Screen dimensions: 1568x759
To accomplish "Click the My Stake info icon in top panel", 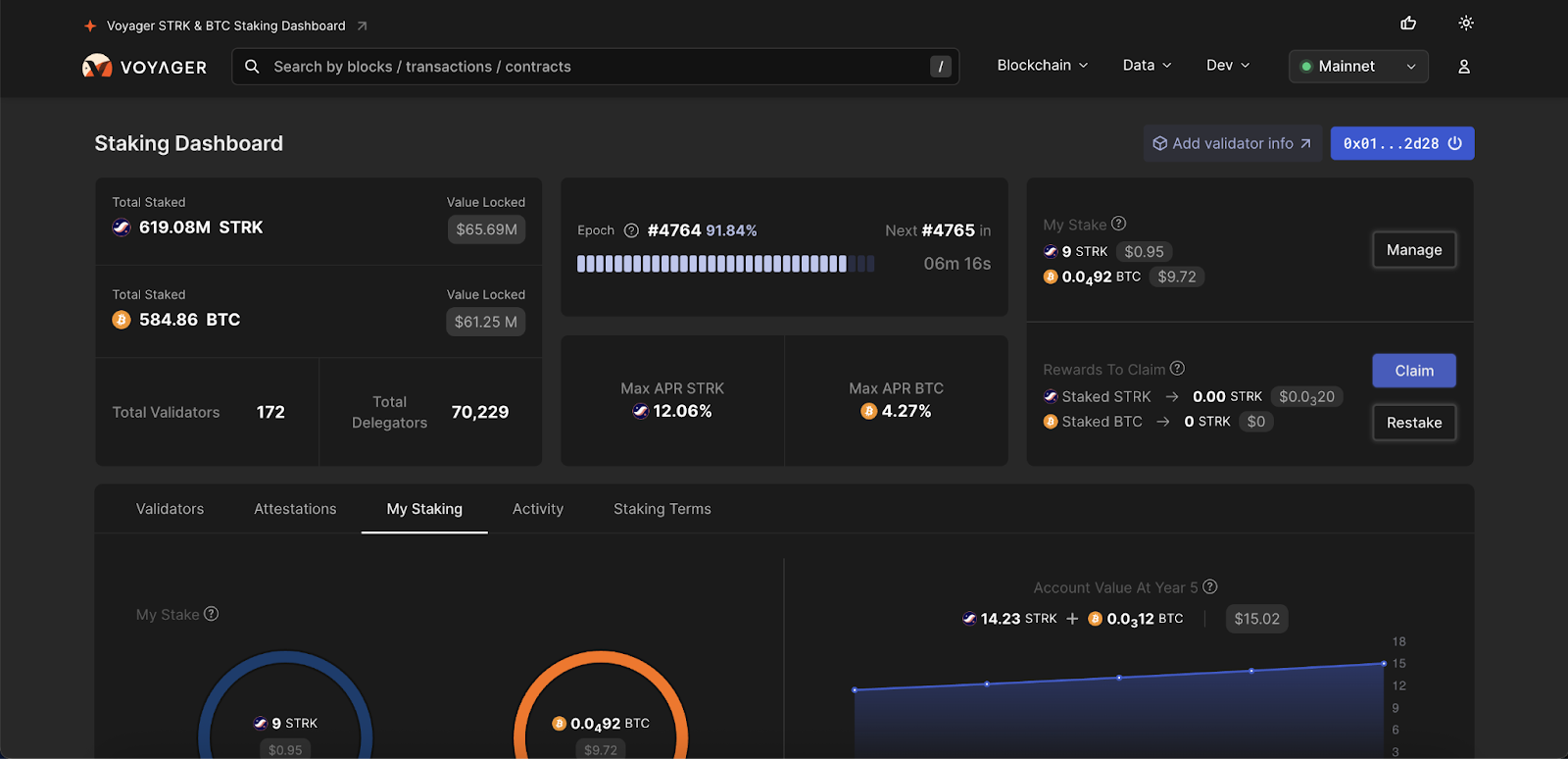I will click(x=1119, y=224).
